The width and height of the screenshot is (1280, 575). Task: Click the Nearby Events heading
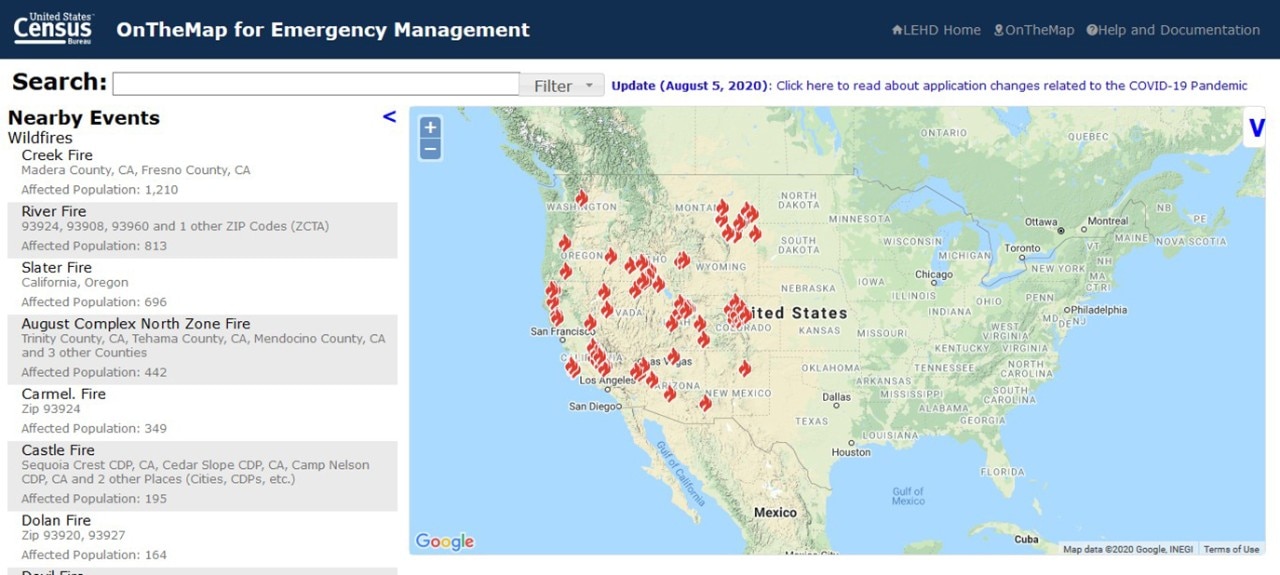click(84, 117)
